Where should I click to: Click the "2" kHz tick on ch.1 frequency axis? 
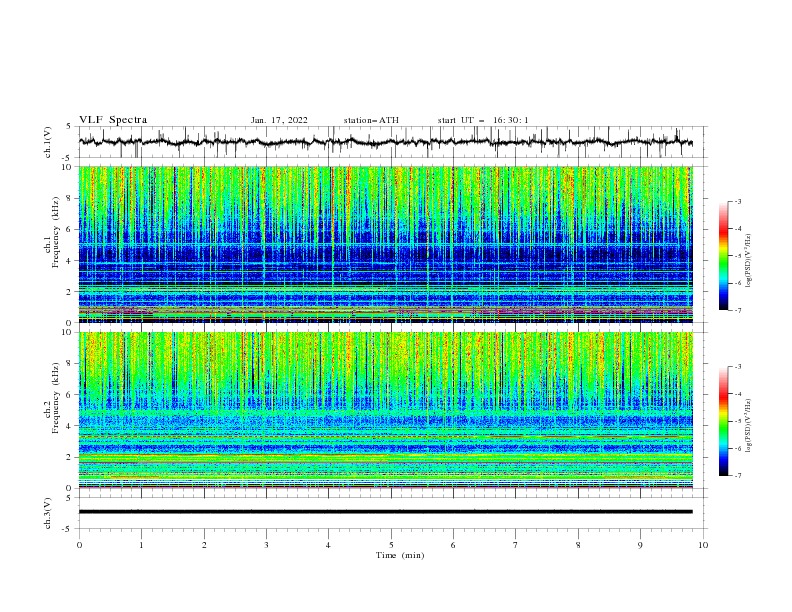pyautogui.click(x=71, y=291)
